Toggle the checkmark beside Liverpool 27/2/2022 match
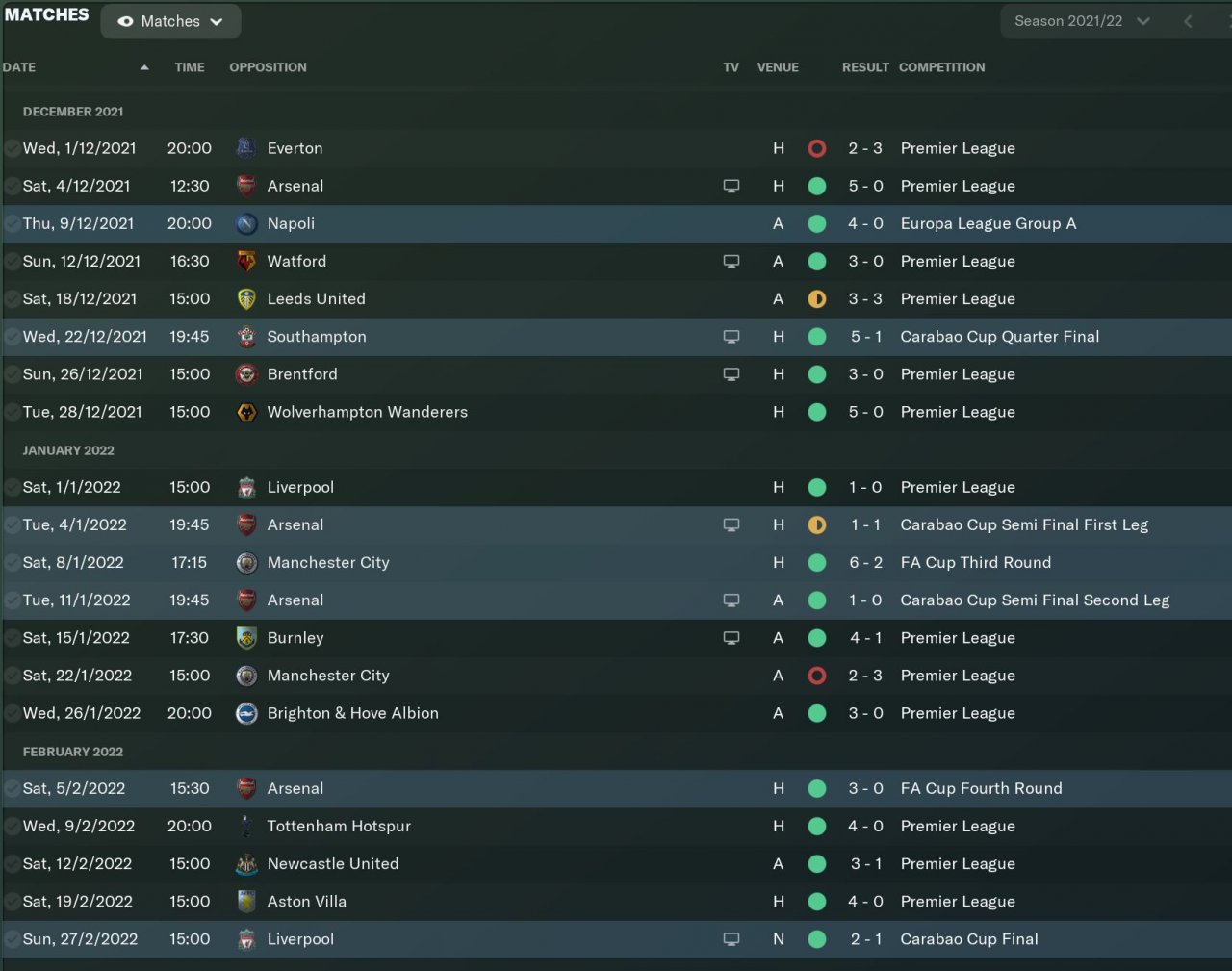Screen dimensions: 1232x971 [12, 939]
